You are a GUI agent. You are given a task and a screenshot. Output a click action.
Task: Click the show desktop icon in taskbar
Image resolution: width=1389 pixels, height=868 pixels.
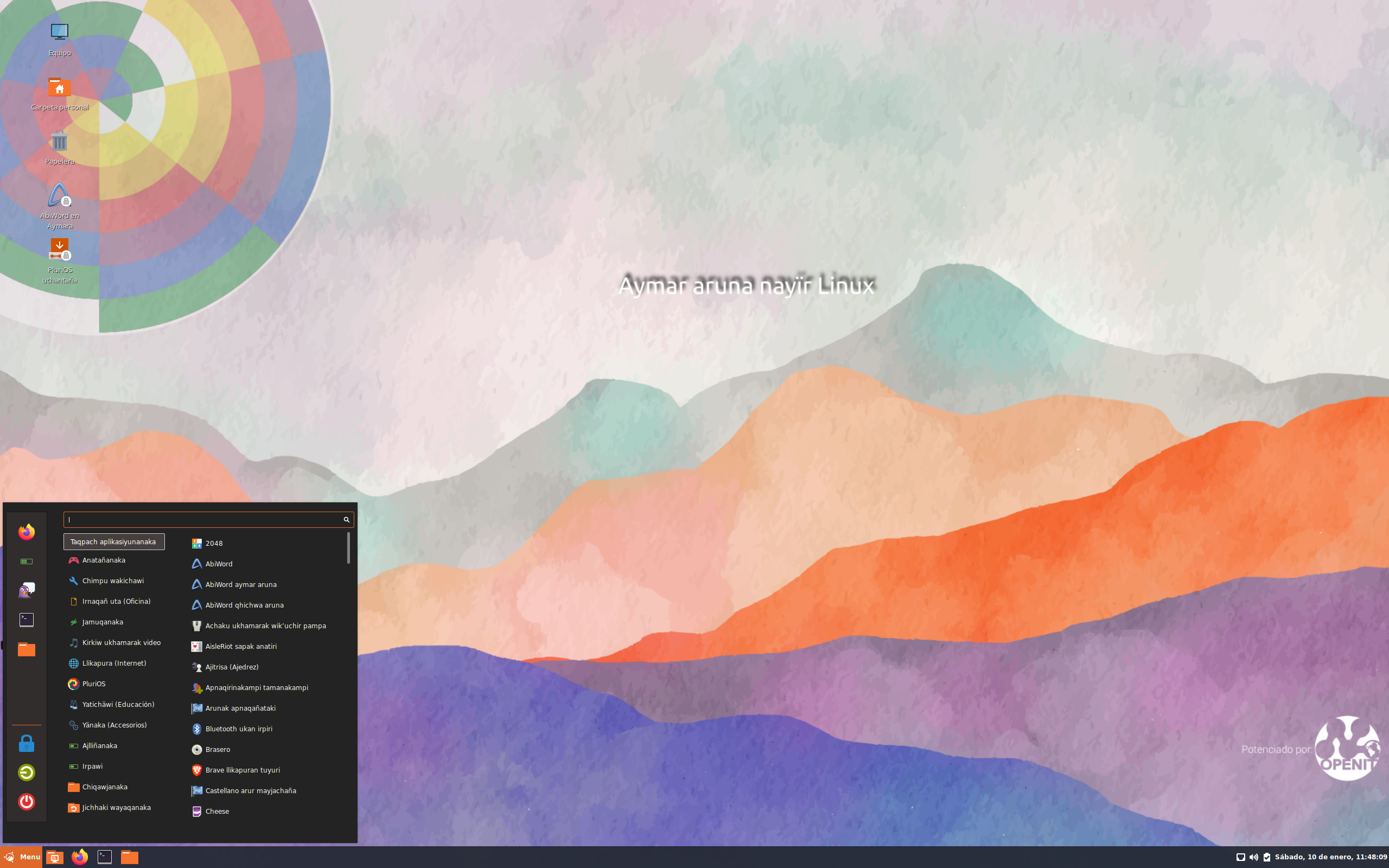pyautogui.click(x=54, y=857)
